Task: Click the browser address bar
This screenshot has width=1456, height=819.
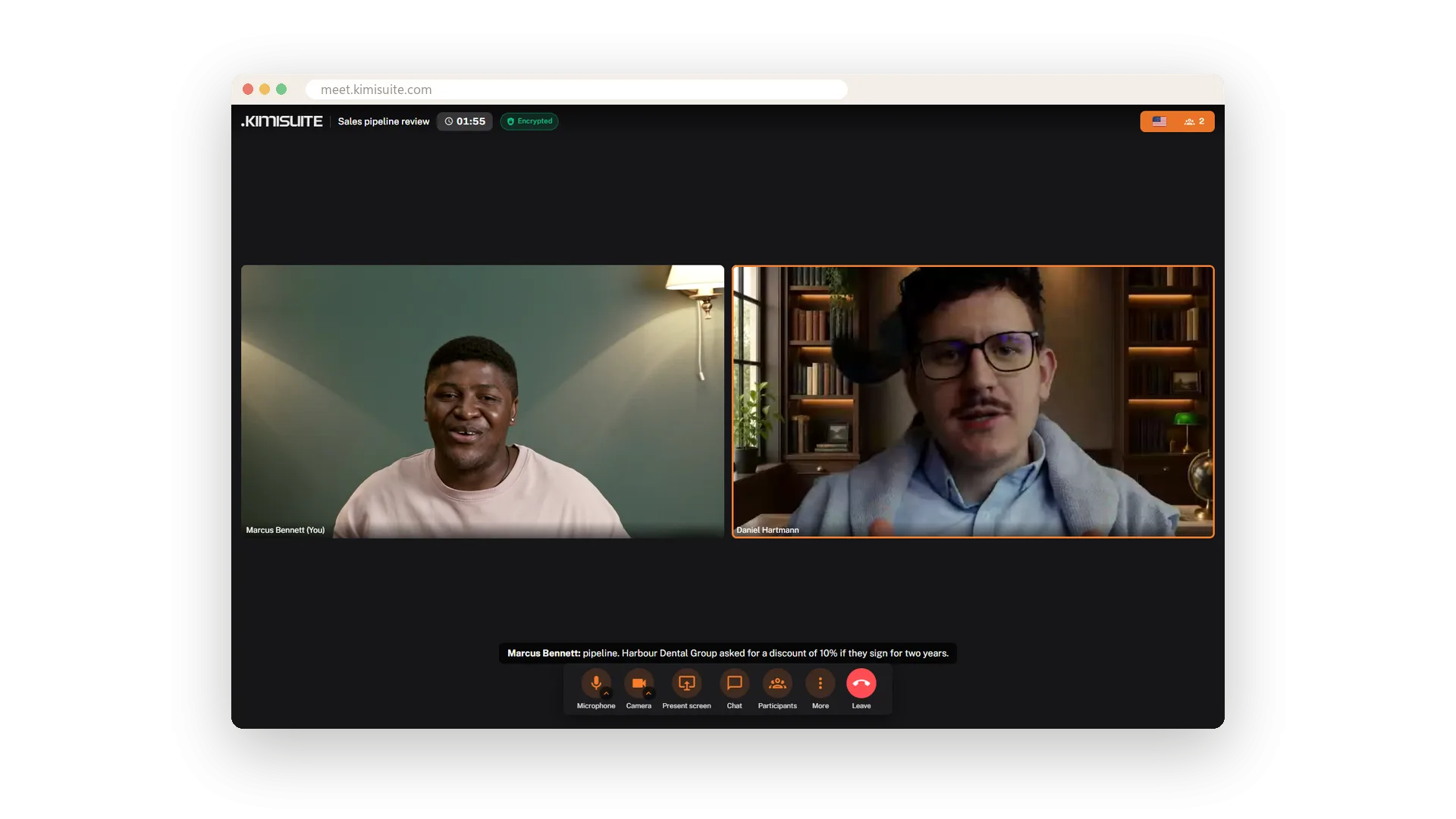Action: click(576, 89)
